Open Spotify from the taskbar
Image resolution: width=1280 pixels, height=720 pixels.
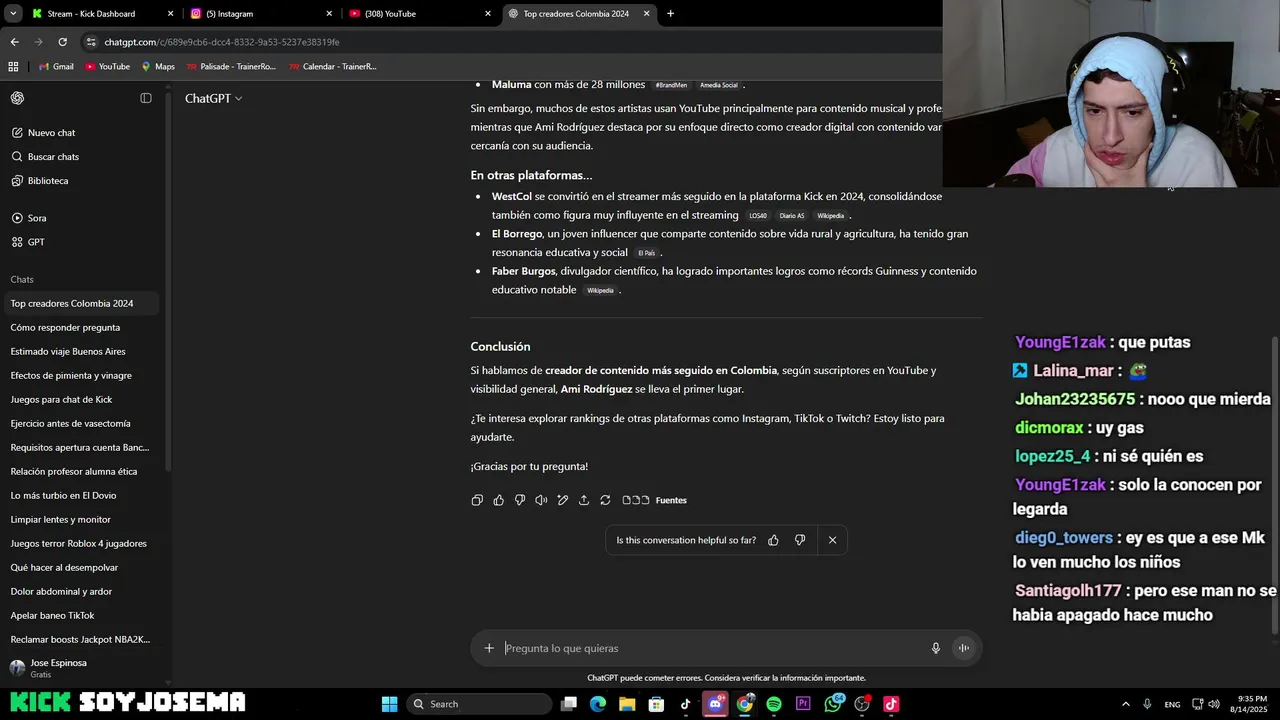(774, 704)
